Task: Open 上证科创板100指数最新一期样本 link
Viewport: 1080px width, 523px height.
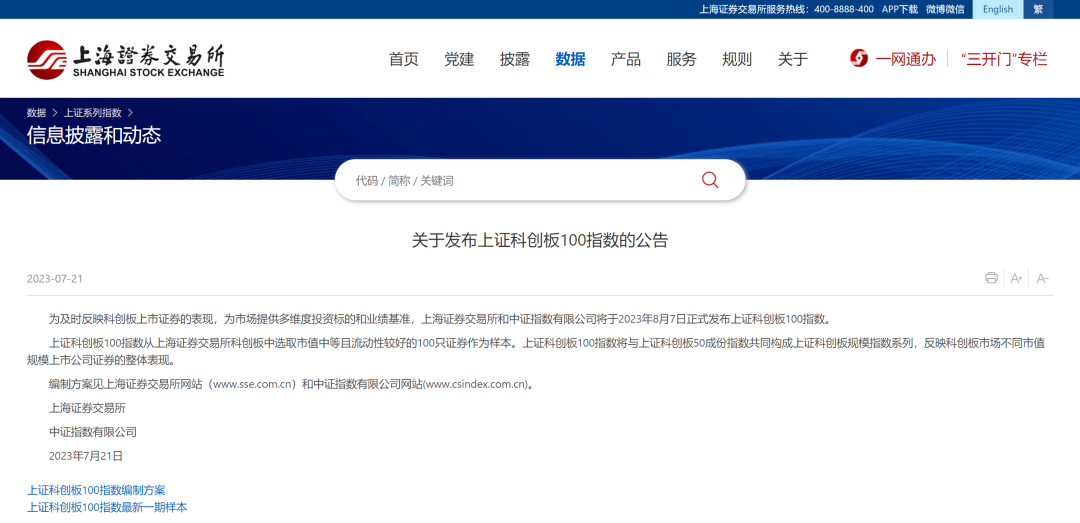Action: [107, 507]
